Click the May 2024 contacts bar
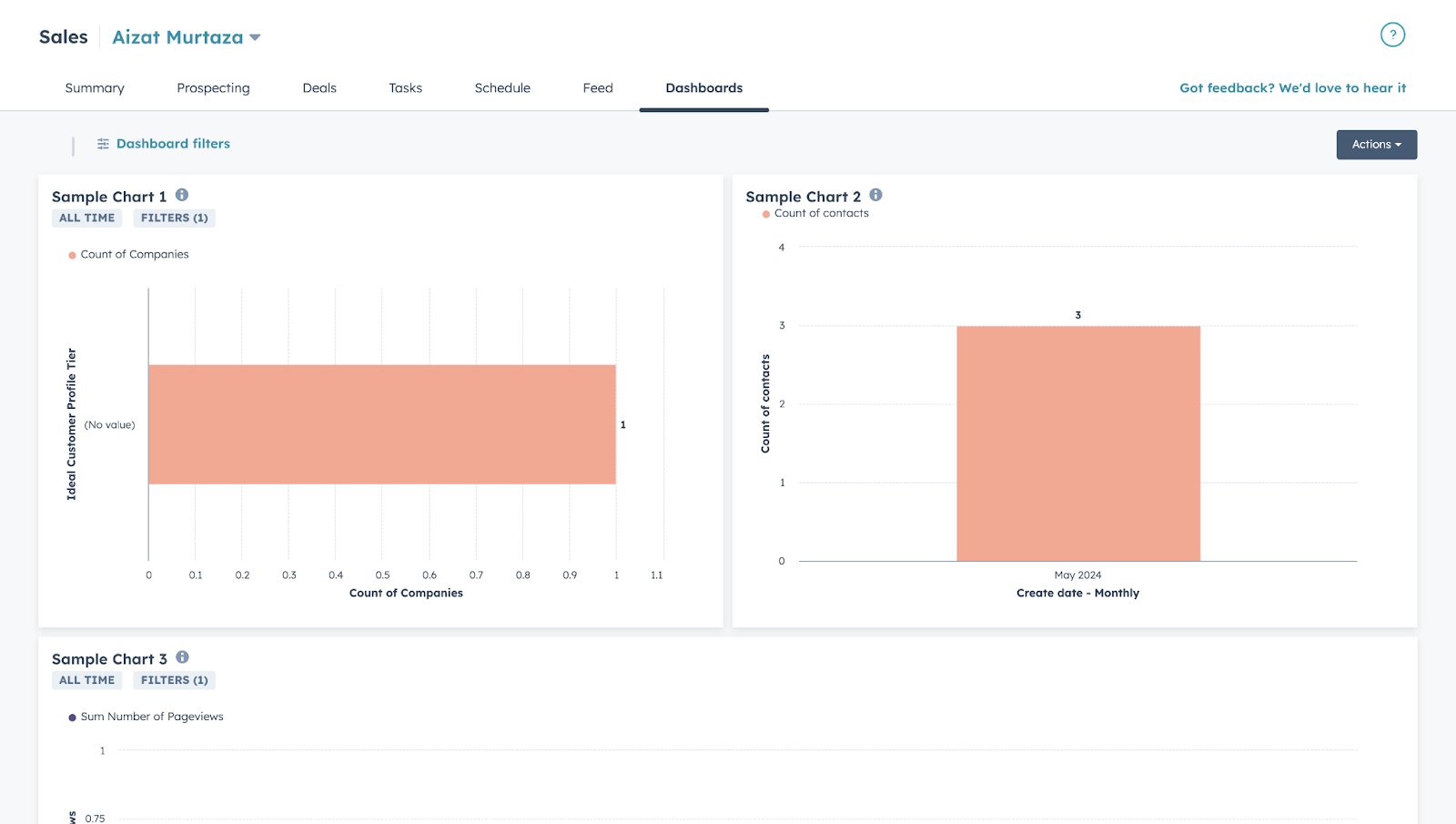 (1078, 443)
